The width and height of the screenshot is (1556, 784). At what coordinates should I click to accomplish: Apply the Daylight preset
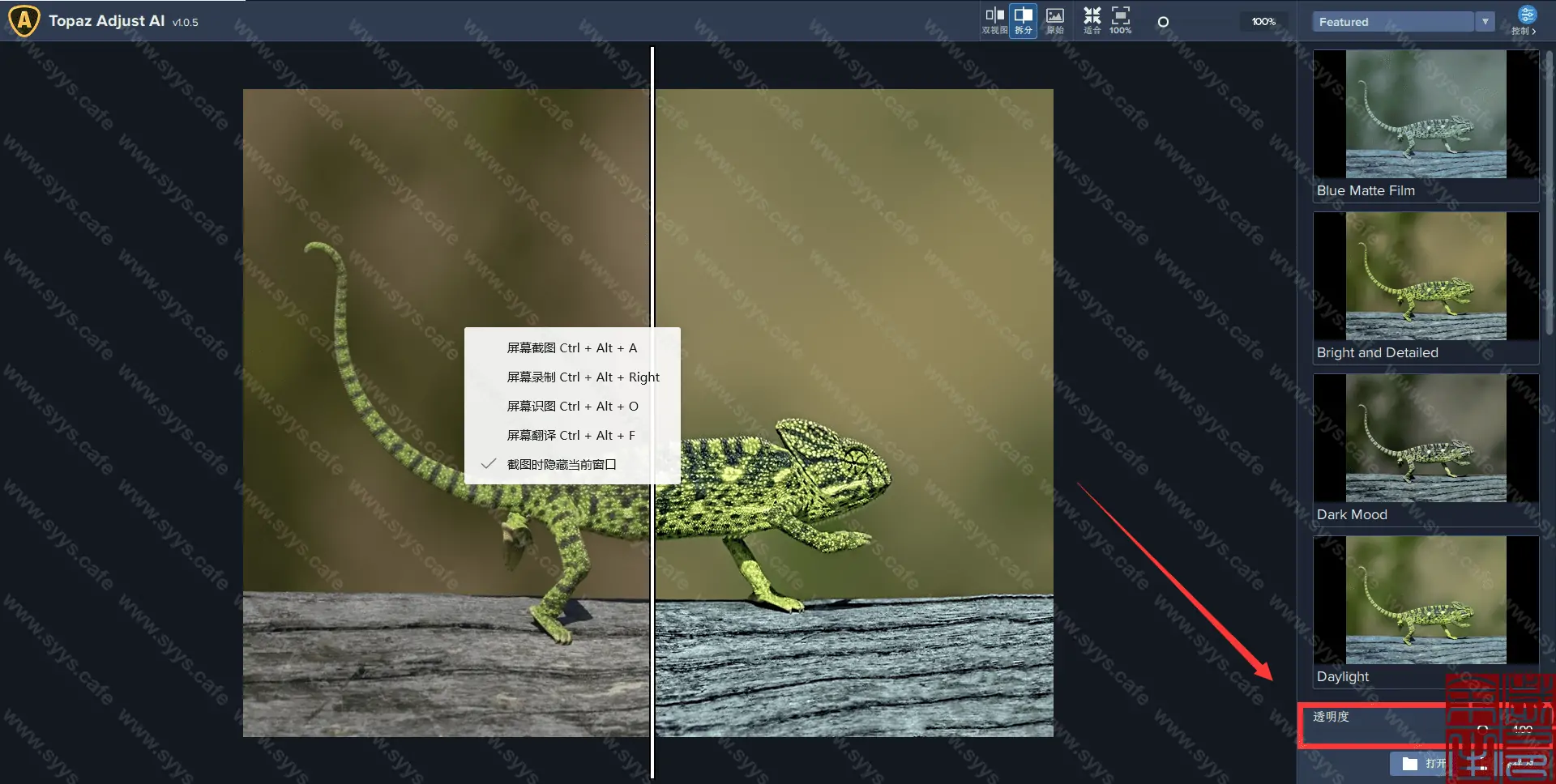[x=1426, y=611]
